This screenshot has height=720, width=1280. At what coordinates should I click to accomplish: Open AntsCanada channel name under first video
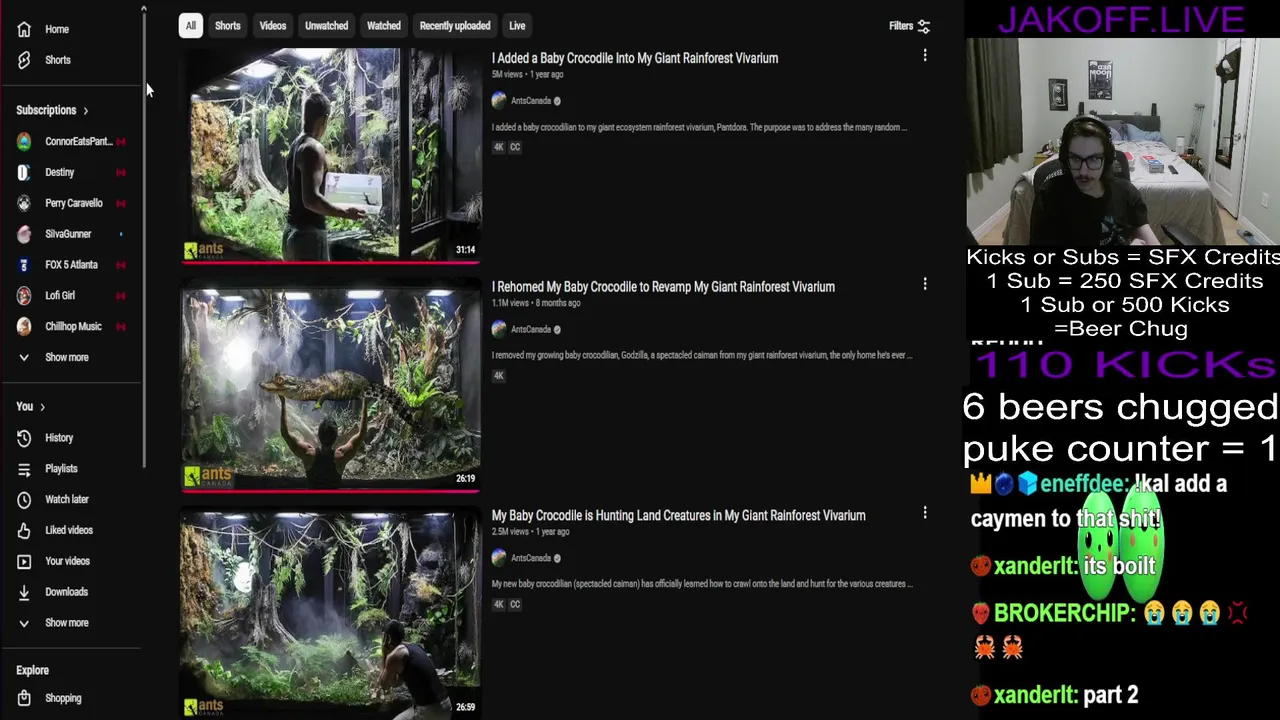[531, 101]
